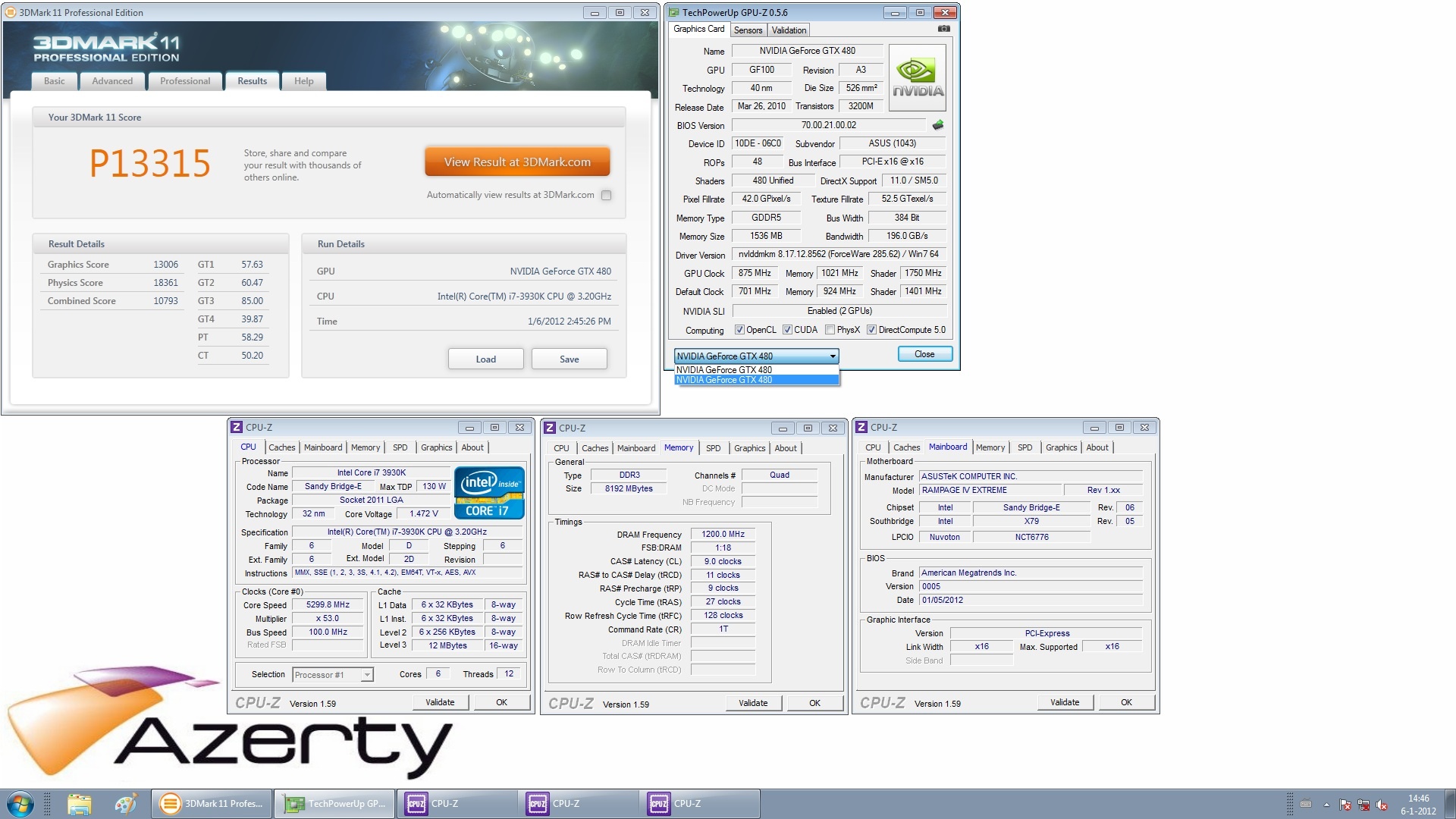Switch to 3DMark 11 taskbar button
1456x819 pixels.
(x=212, y=804)
